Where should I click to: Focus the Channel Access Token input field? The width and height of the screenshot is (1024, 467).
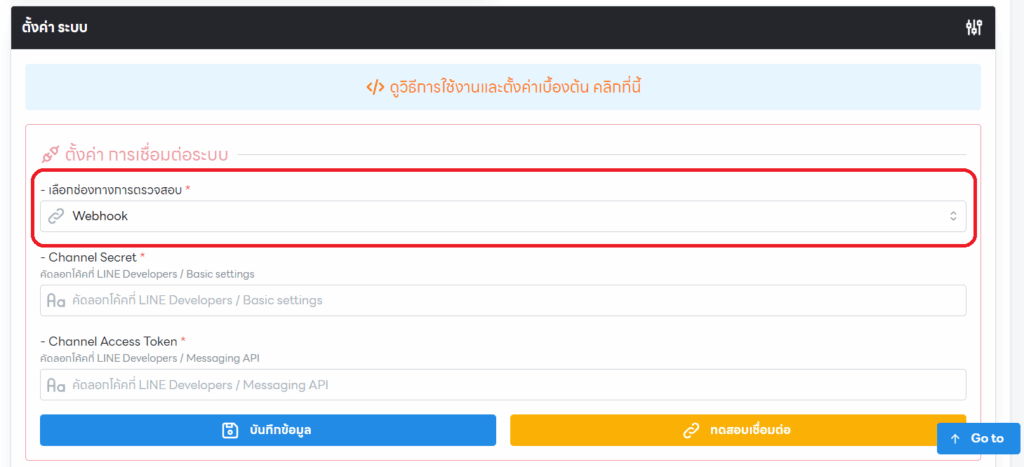point(503,385)
